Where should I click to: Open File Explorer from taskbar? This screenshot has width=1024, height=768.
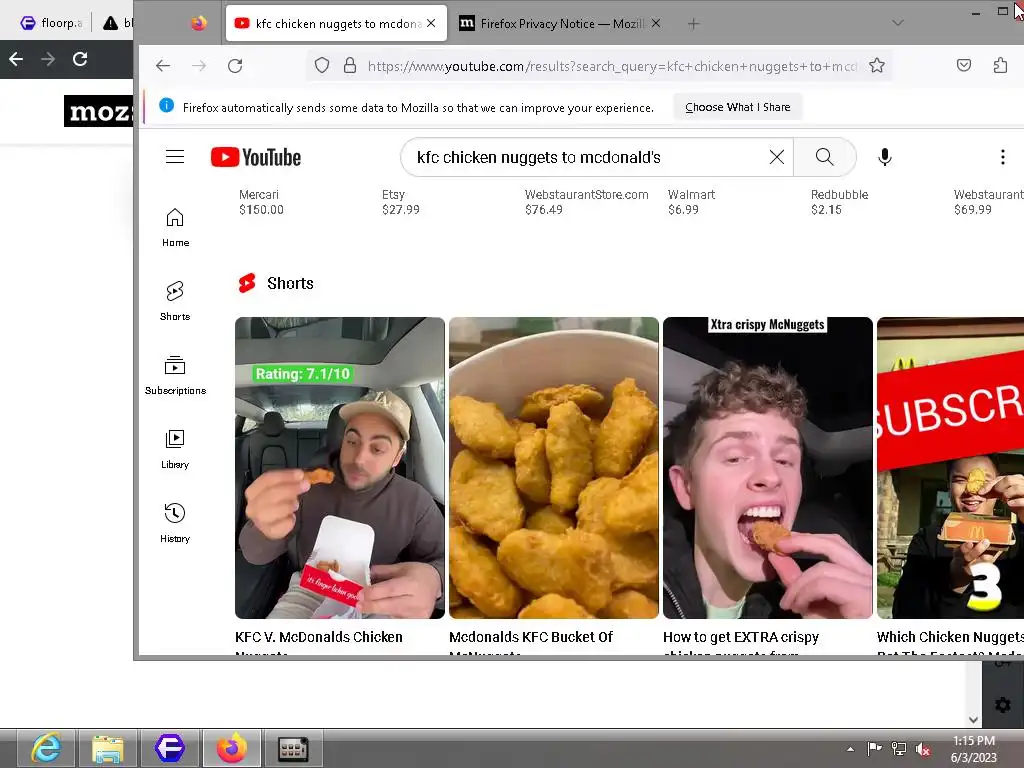point(108,748)
